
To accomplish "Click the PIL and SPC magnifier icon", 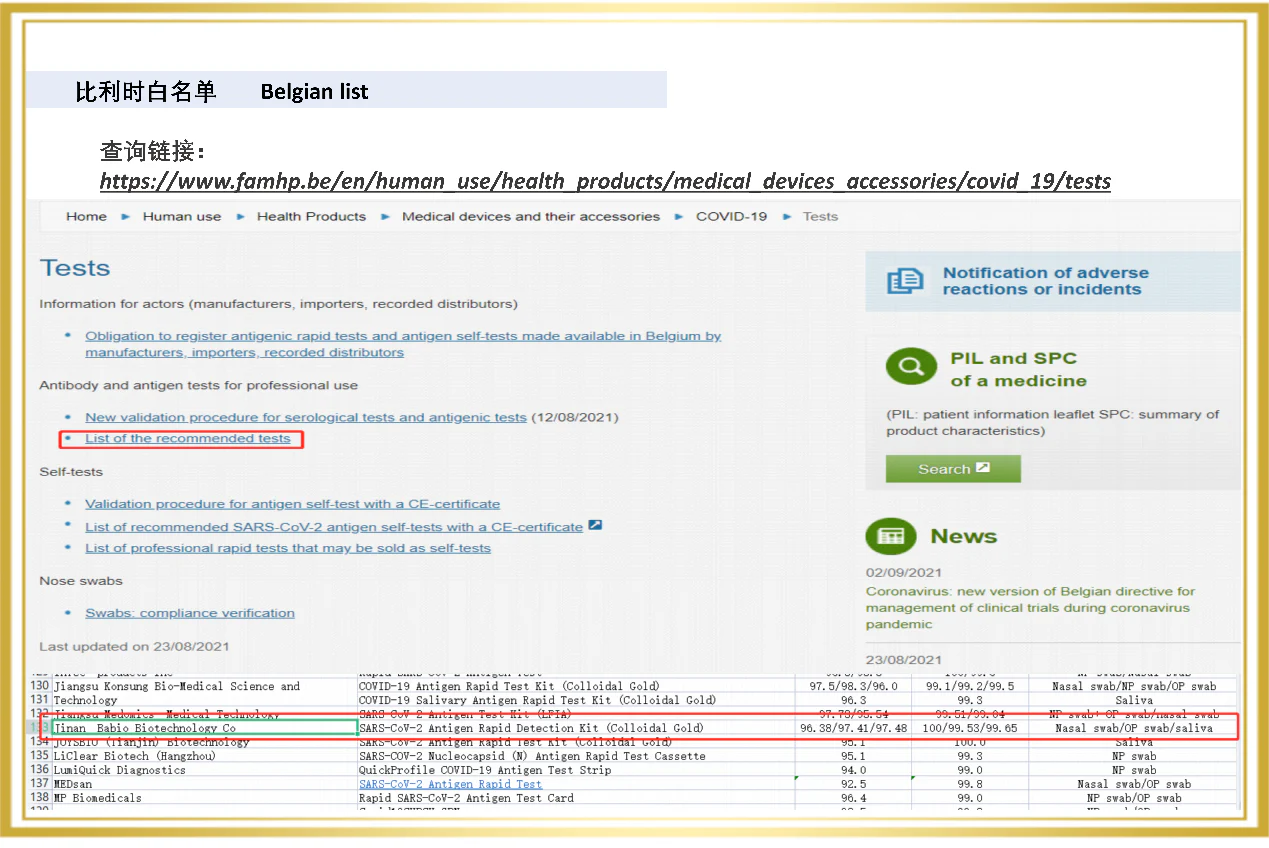I will click(x=911, y=367).
